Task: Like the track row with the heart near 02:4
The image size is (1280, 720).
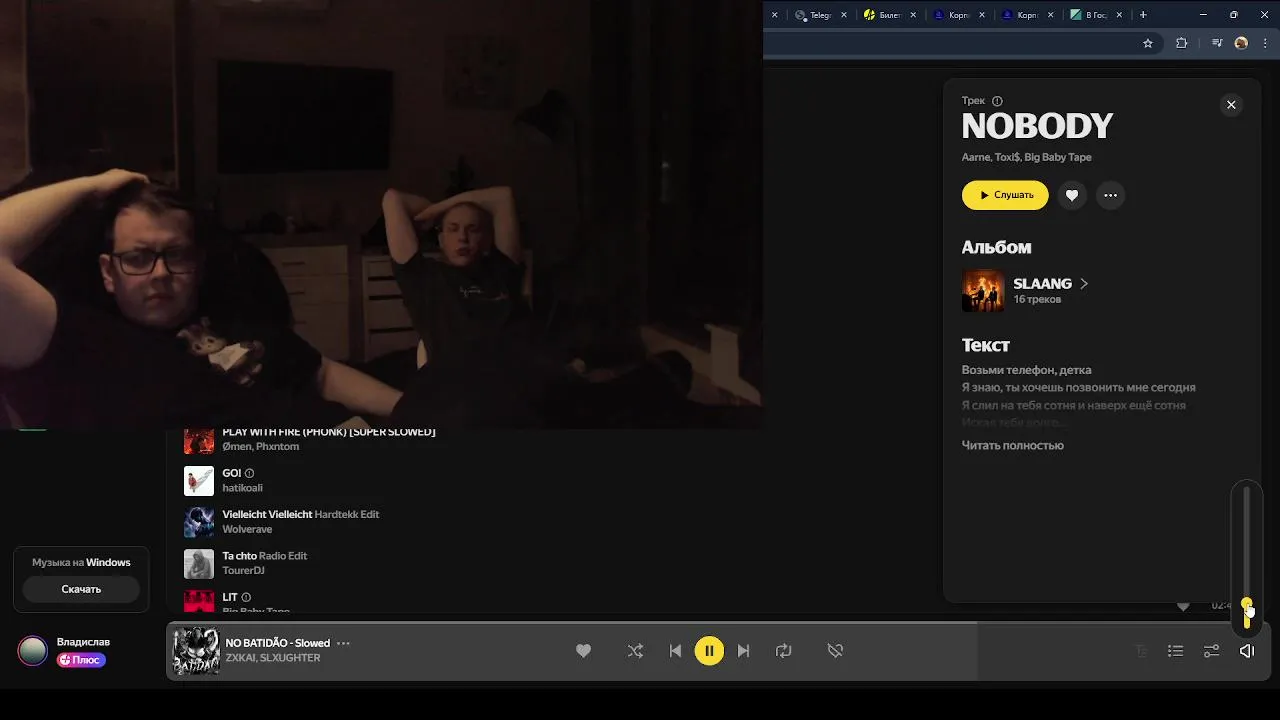Action: [1183, 606]
